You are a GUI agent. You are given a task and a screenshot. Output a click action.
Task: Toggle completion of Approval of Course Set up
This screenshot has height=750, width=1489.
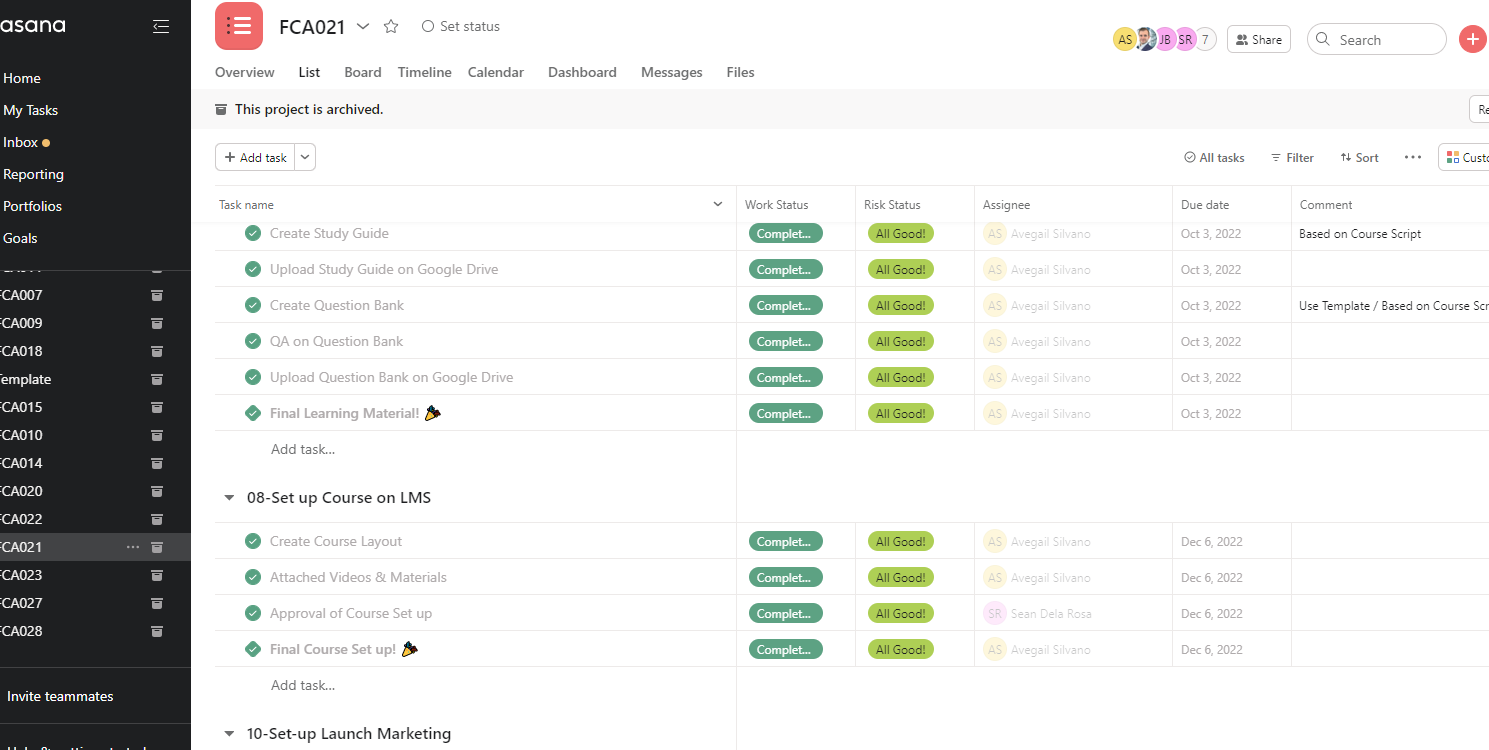click(253, 613)
